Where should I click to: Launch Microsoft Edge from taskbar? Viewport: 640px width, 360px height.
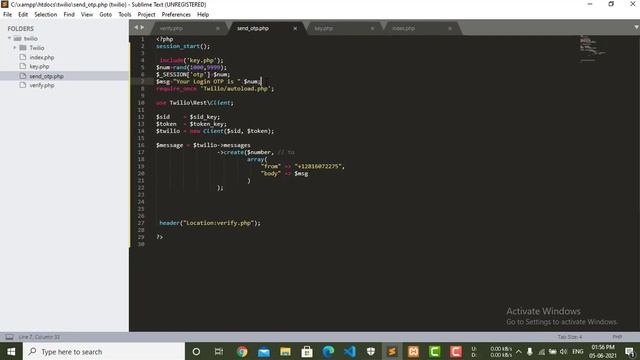328,351
